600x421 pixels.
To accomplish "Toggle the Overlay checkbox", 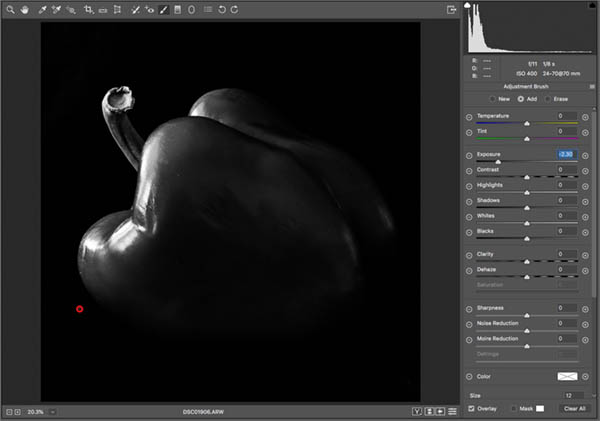I will click(x=472, y=408).
